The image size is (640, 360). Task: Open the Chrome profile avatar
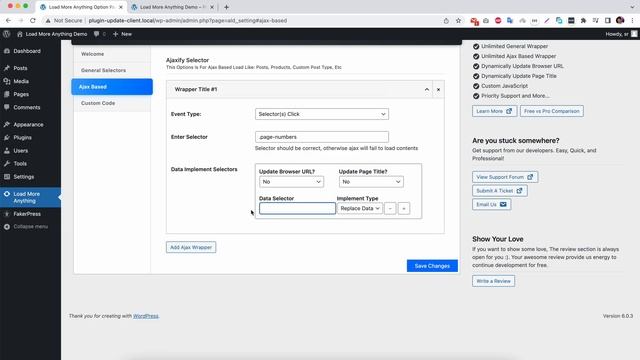pyautogui.click(x=620, y=20)
